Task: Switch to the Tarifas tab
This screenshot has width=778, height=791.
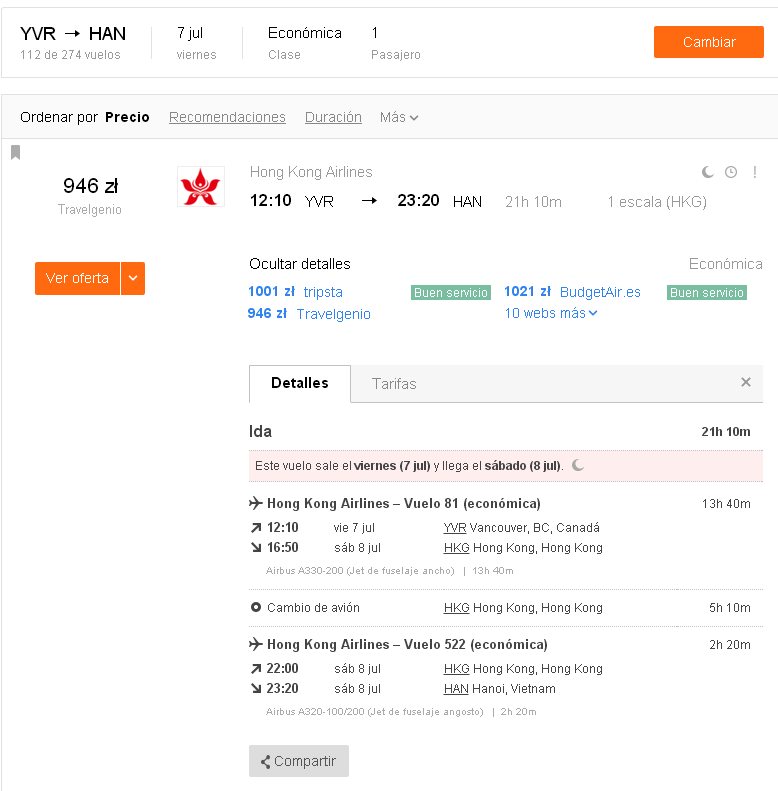Action: [394, 384]
